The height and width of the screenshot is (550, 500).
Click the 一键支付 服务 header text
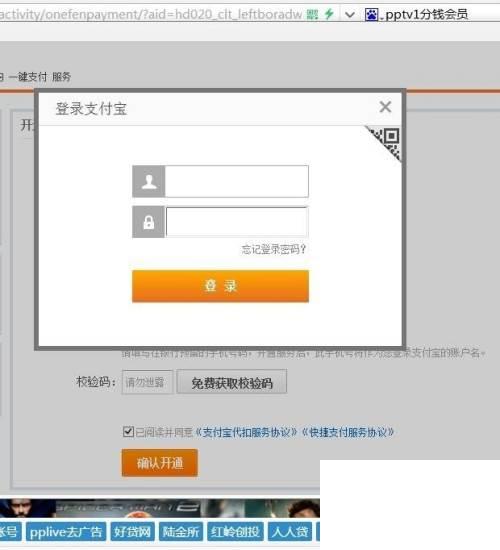click(40, 77)
